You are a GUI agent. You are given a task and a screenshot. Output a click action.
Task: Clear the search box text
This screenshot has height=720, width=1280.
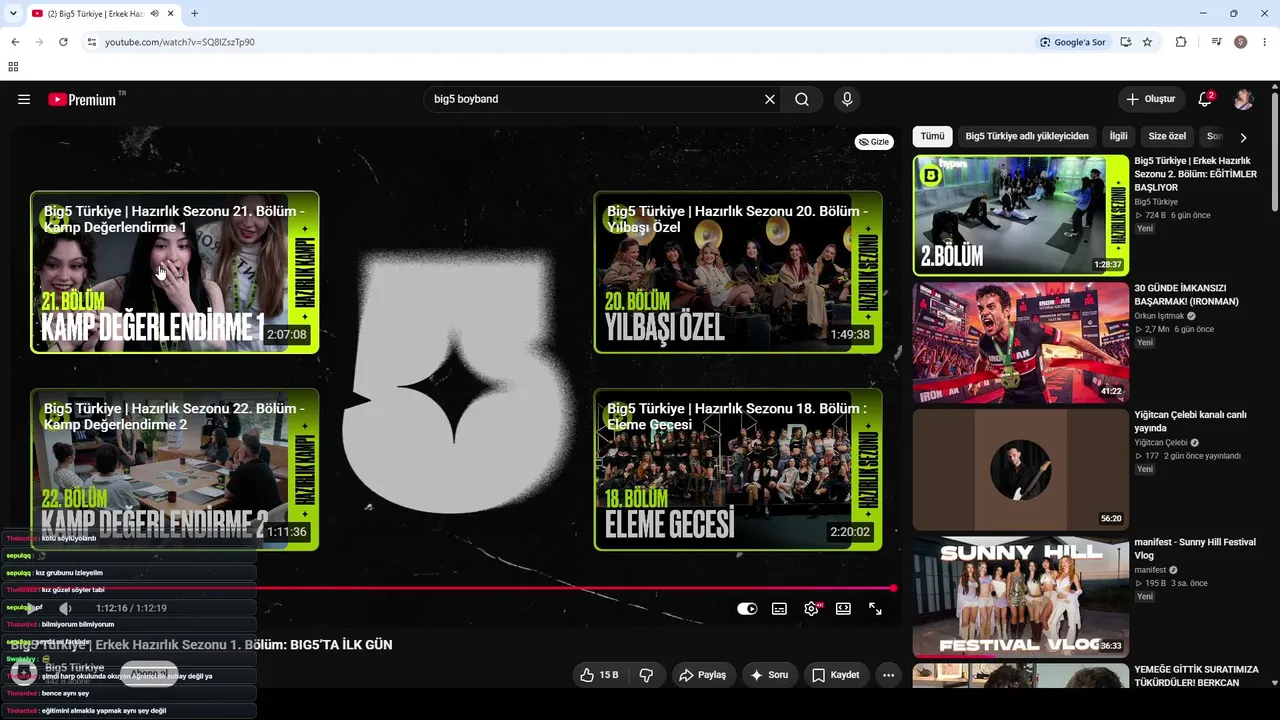(770, 99)
